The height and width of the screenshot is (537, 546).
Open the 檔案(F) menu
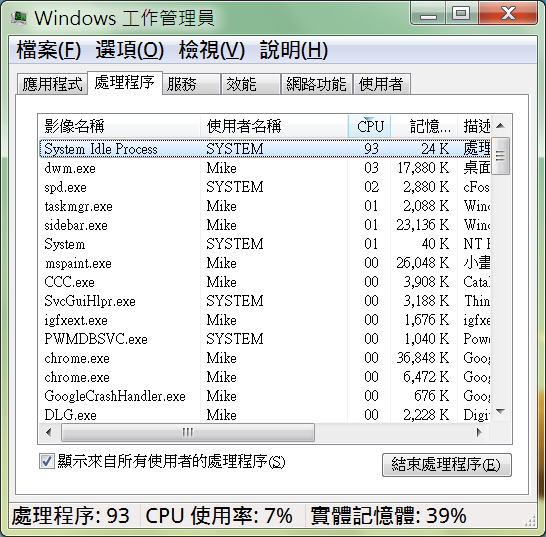[48, 50]
